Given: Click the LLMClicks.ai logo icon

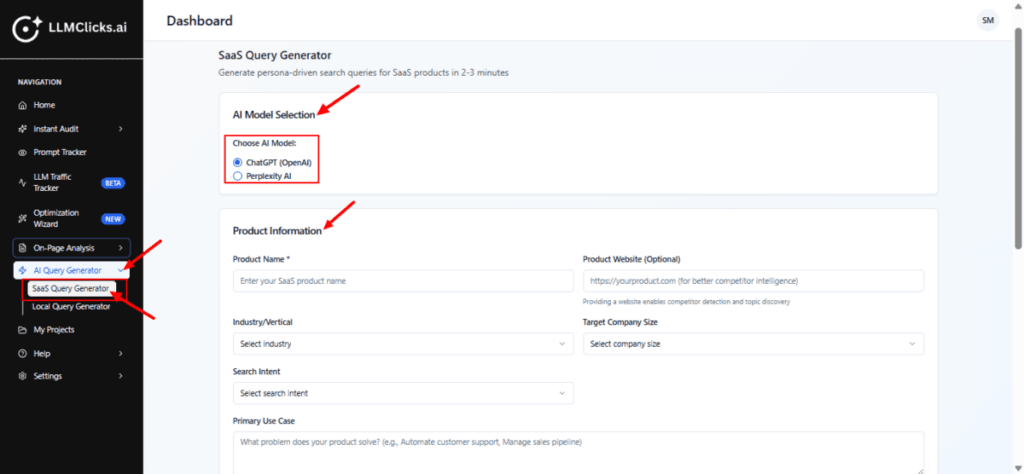Looking at the screenshot, I should 26,30.
